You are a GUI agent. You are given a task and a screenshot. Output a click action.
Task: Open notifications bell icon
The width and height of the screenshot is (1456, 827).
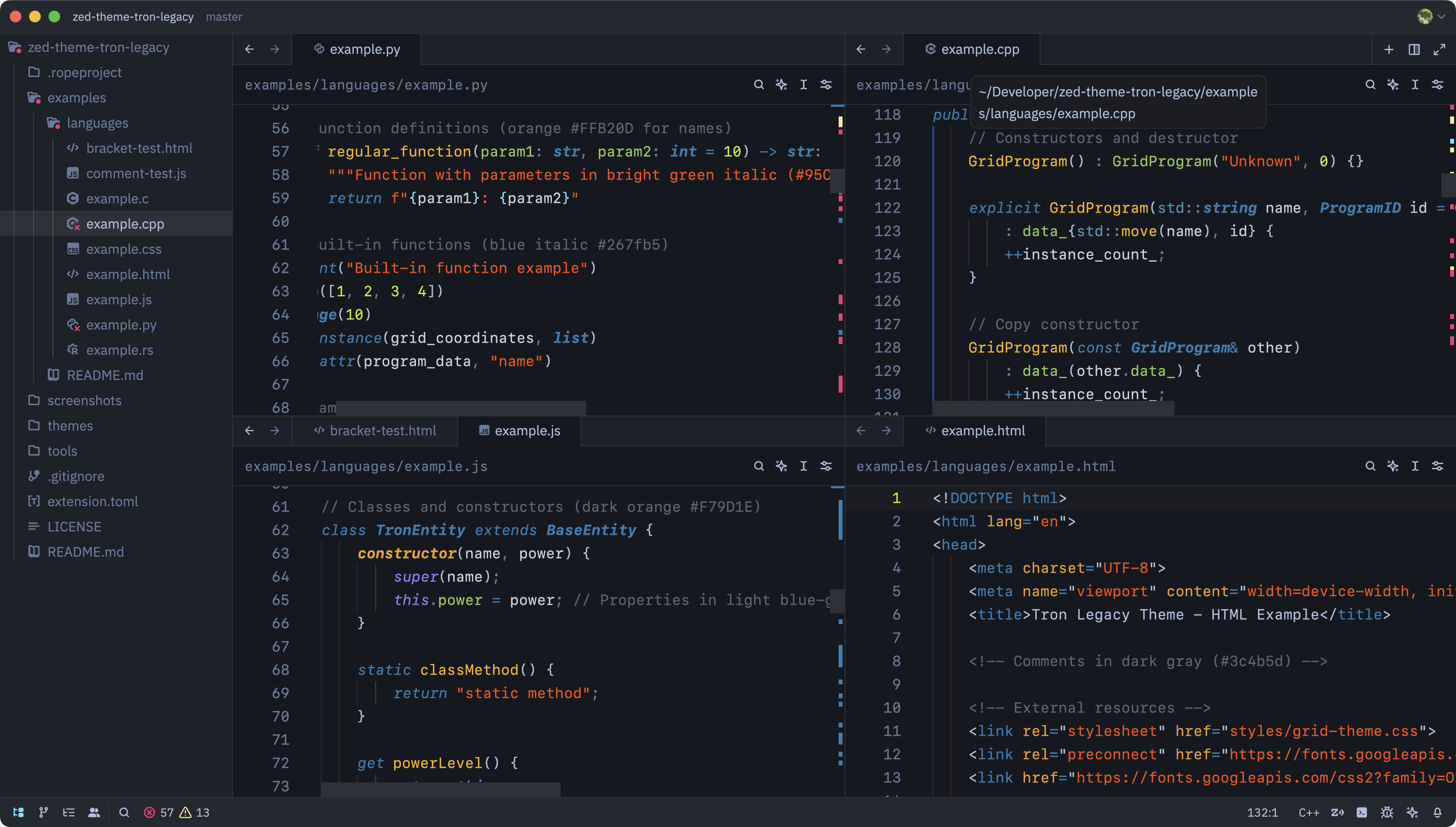tap(1437, 812)
